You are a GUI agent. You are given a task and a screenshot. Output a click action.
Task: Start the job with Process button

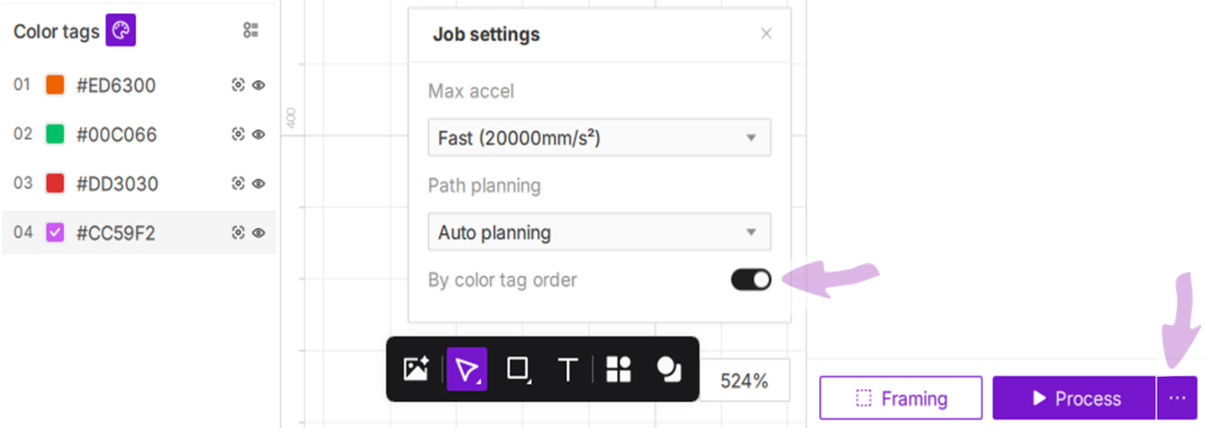coord(1074,398)
